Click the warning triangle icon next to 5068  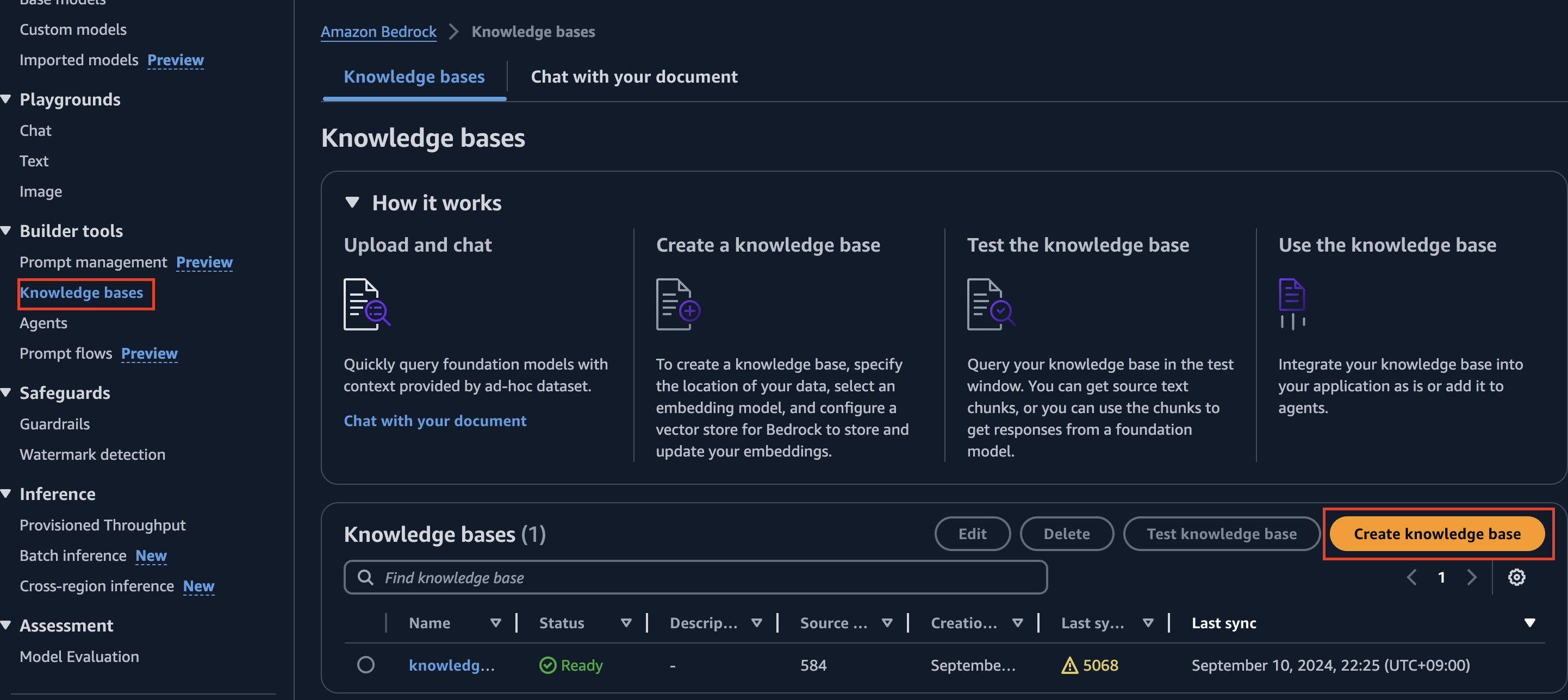(x=1069, y=665)
